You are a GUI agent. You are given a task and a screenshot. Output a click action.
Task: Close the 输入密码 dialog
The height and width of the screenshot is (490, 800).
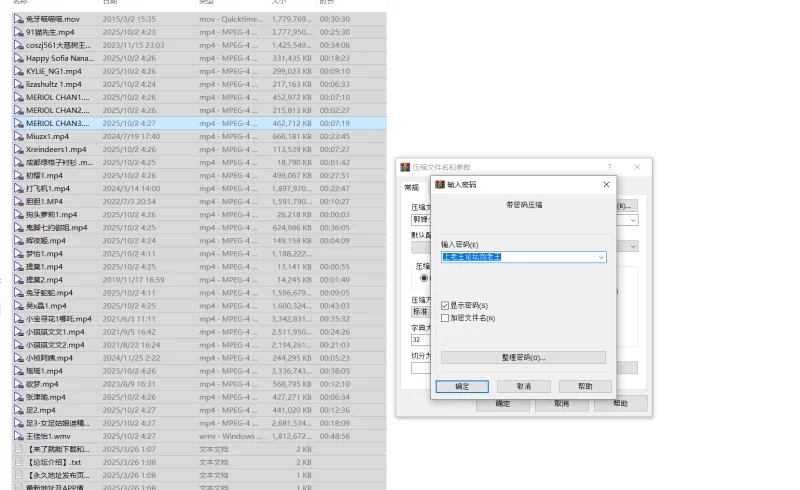606,185
